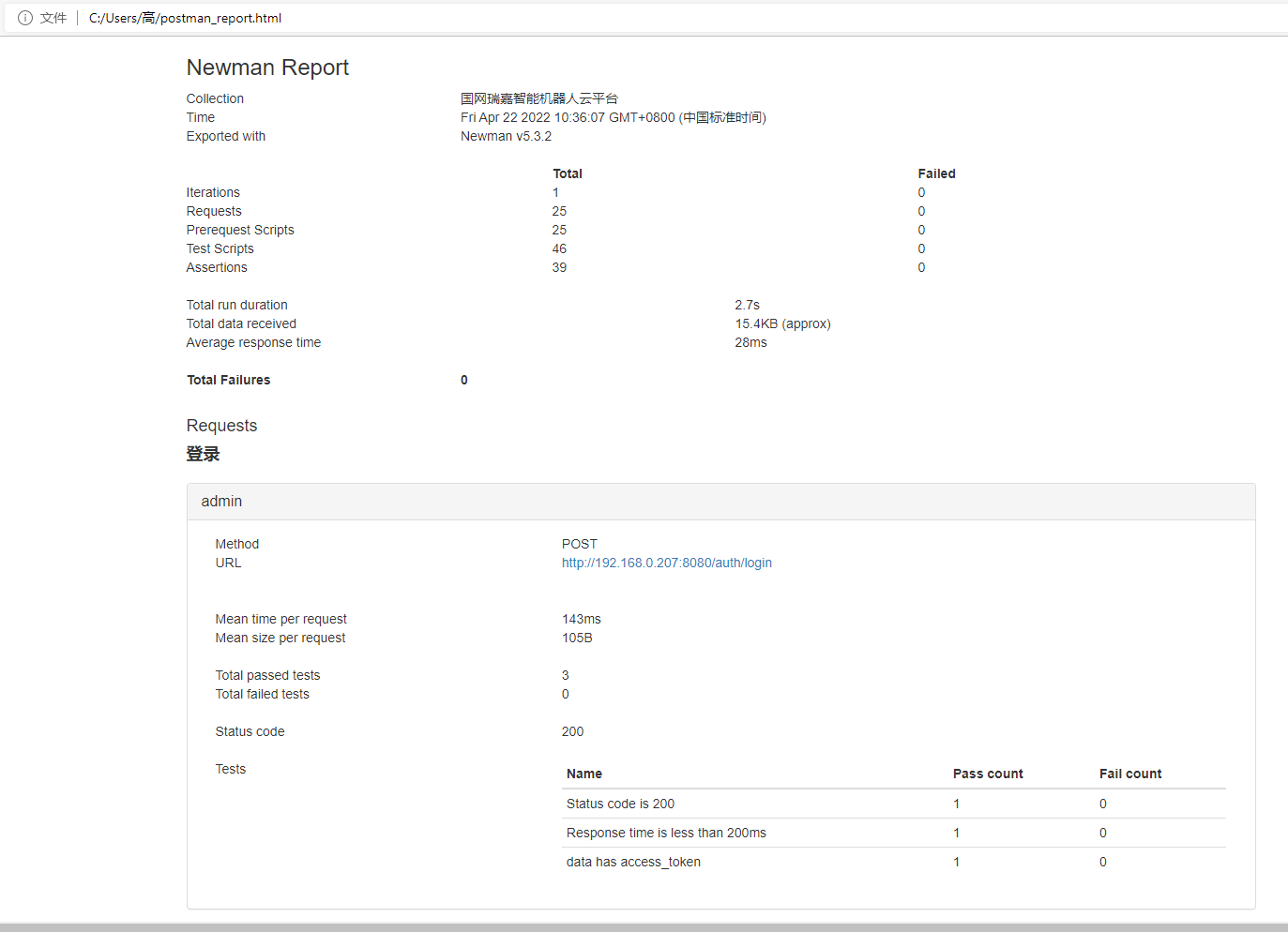Click the horizontal scrollbar at the bottom

(644, 927)
